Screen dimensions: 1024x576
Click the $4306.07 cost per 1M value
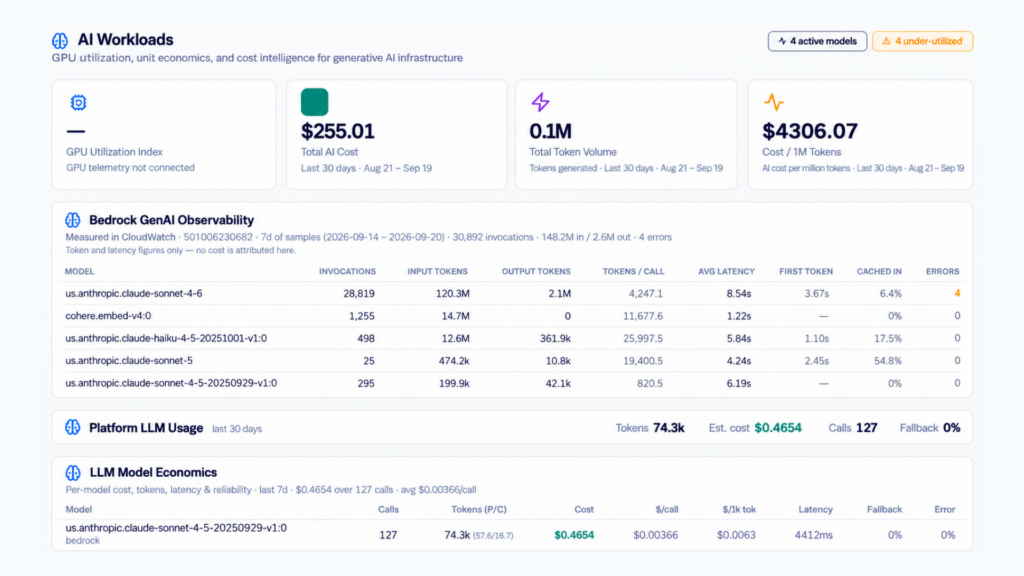pos(810,131)
